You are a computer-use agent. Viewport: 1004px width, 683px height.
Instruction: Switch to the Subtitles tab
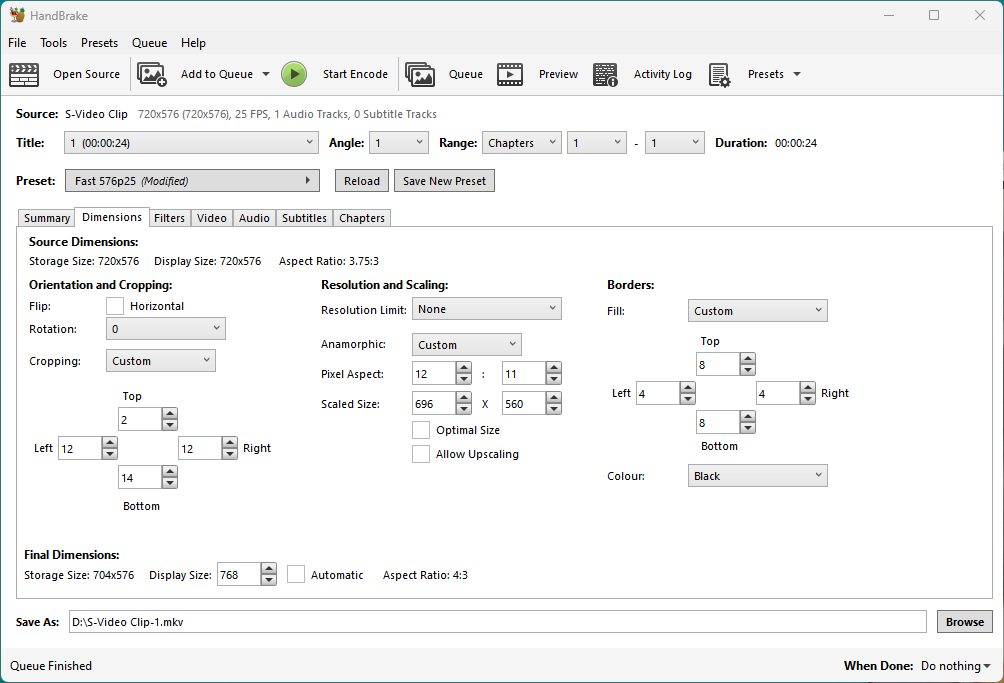(x=304, y=218)
